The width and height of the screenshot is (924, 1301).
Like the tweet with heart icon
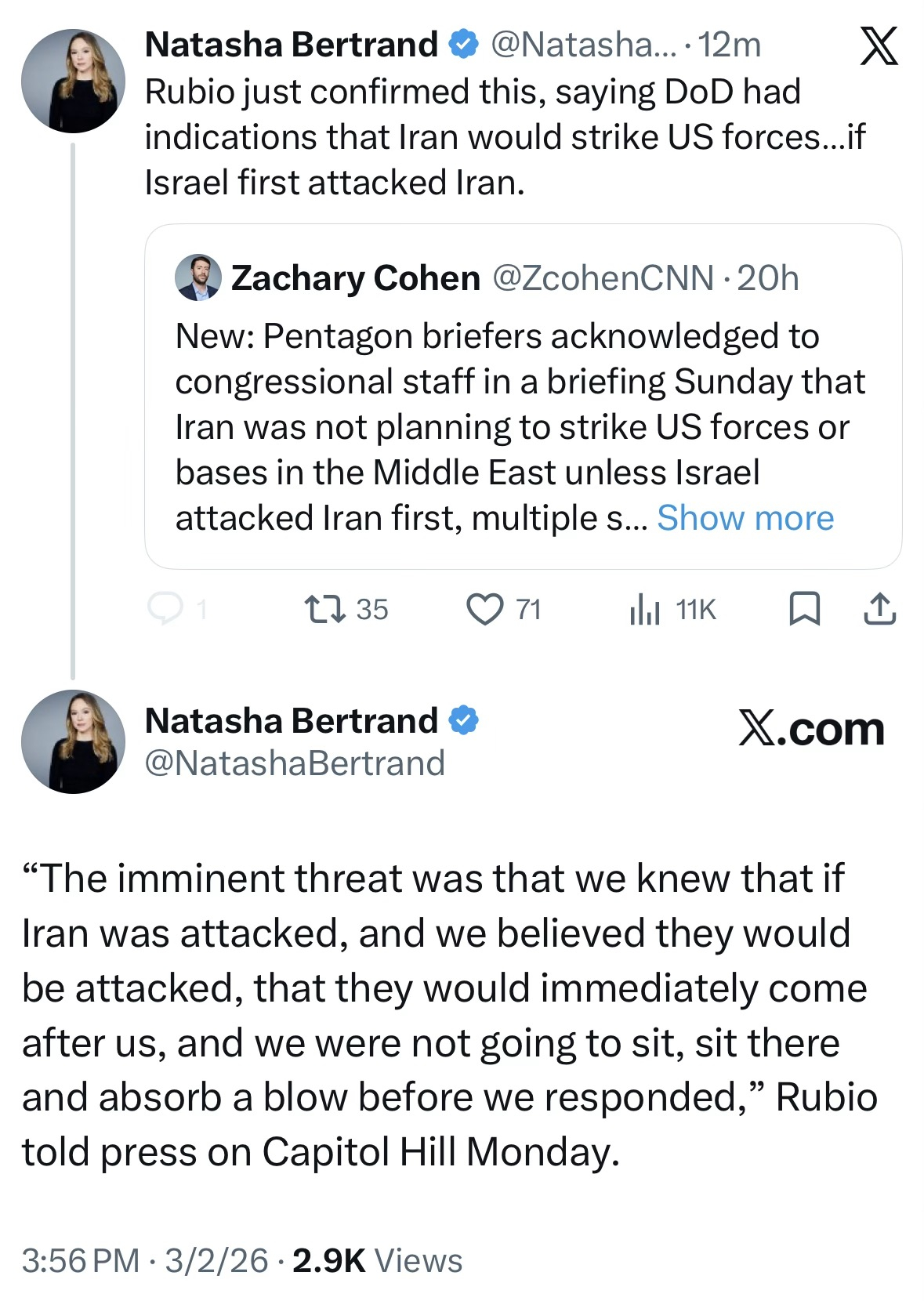pos(485,609)
